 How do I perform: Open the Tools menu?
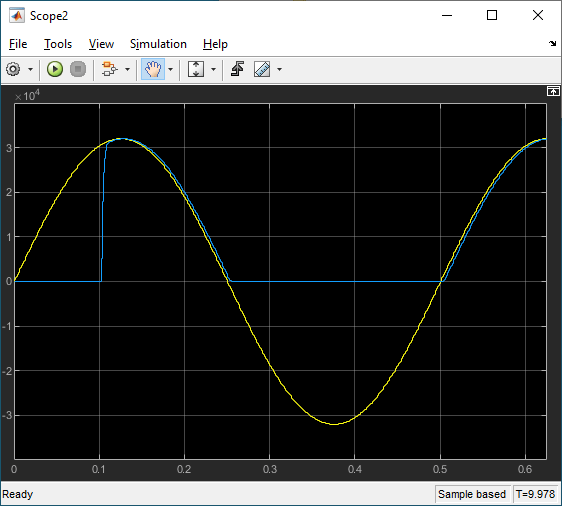[58, 44]
